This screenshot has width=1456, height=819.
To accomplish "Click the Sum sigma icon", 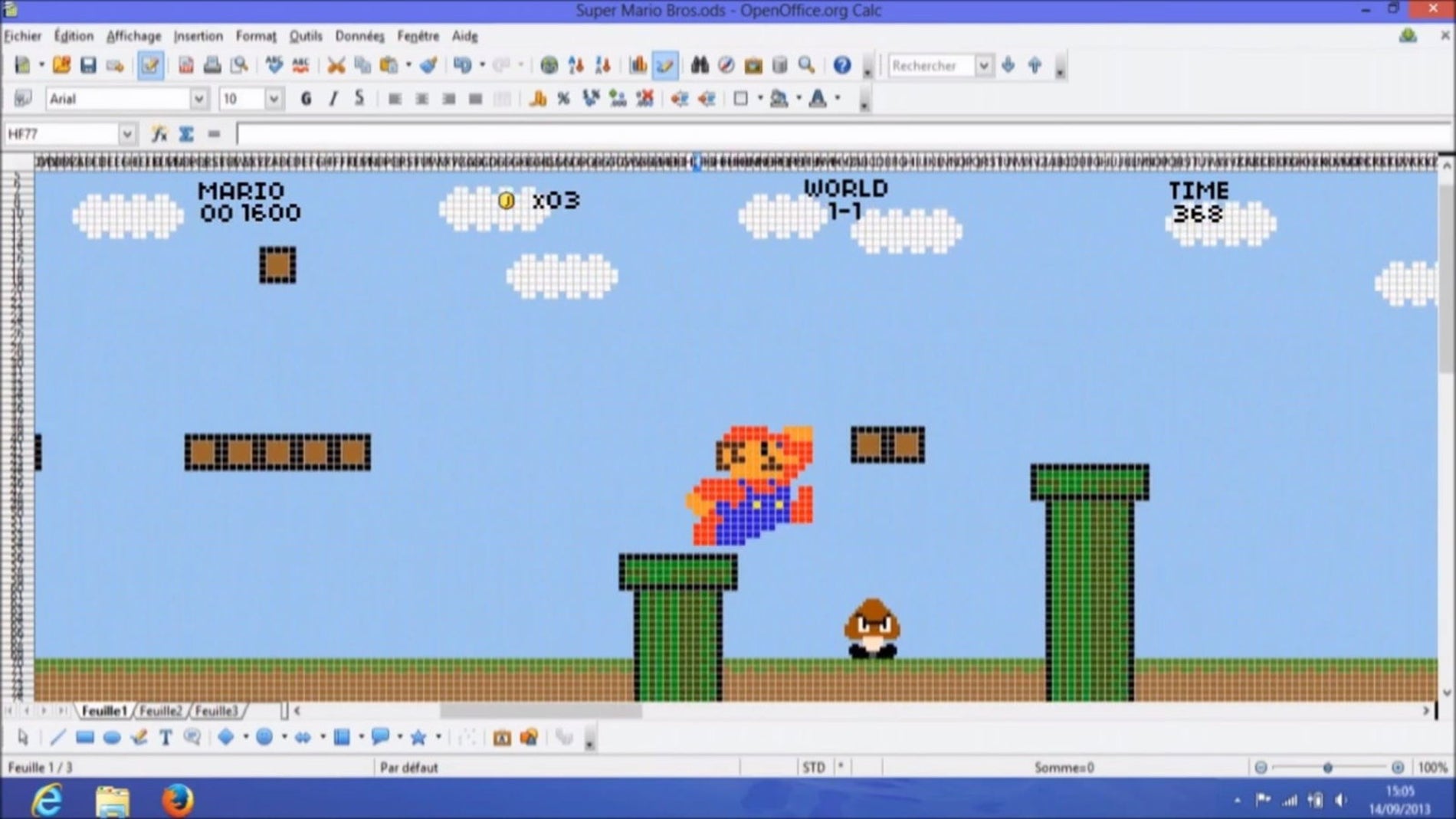I will [186, 134].
